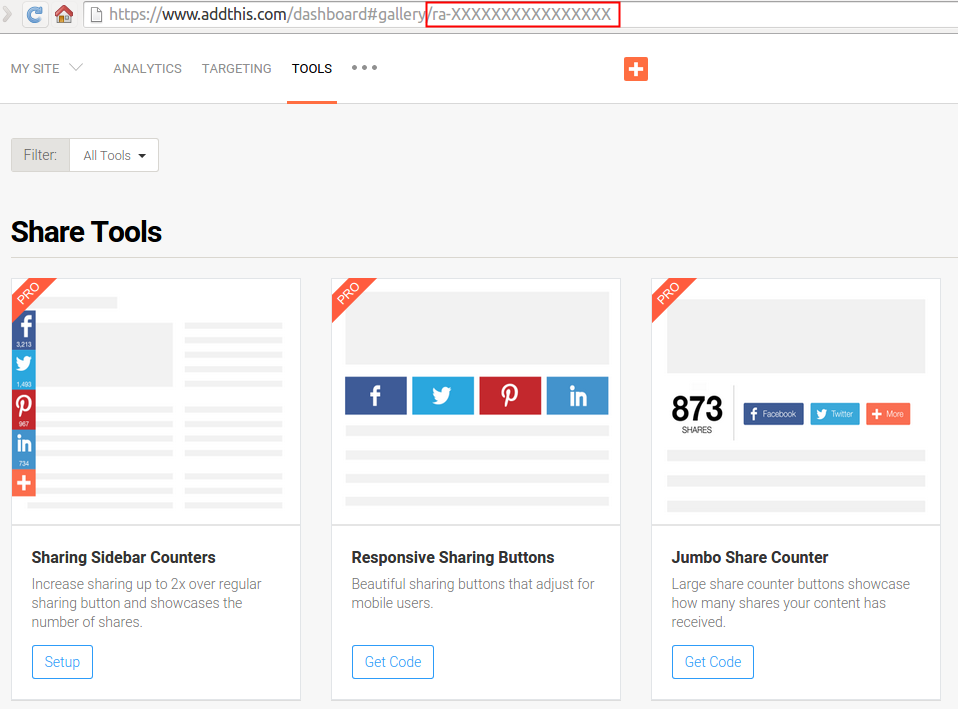This screenshot has height=709, width=958.
Task: Click the 873 SHARES counter
Action: tap(697, 414)
